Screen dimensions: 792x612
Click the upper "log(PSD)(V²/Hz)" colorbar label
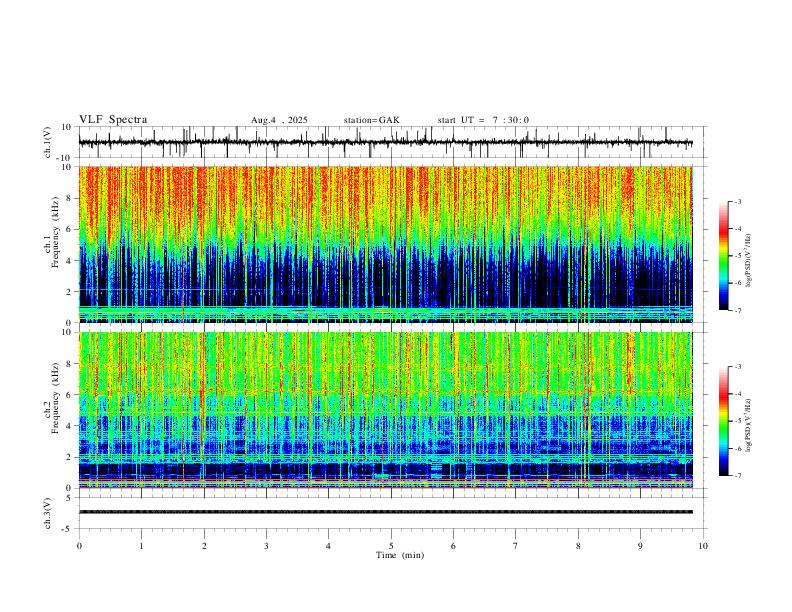point(749,261)
